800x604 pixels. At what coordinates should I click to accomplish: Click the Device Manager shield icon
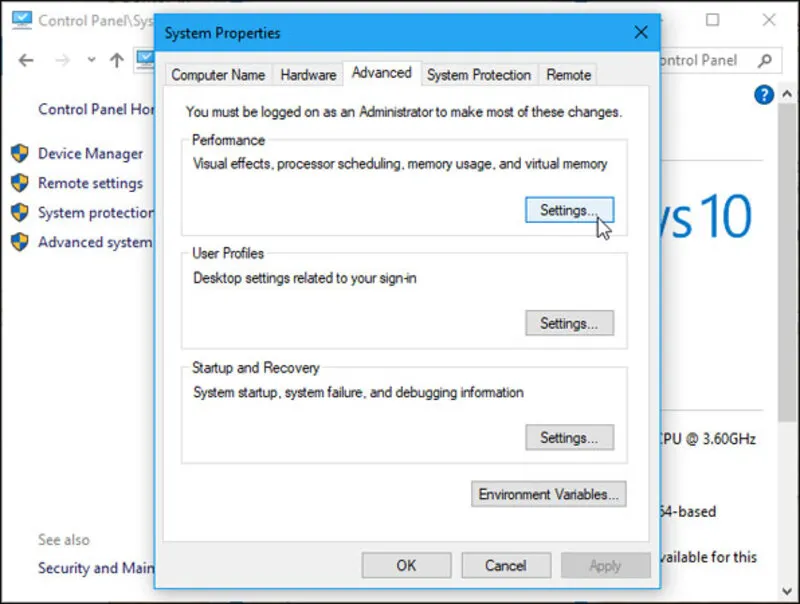[22, 154]
